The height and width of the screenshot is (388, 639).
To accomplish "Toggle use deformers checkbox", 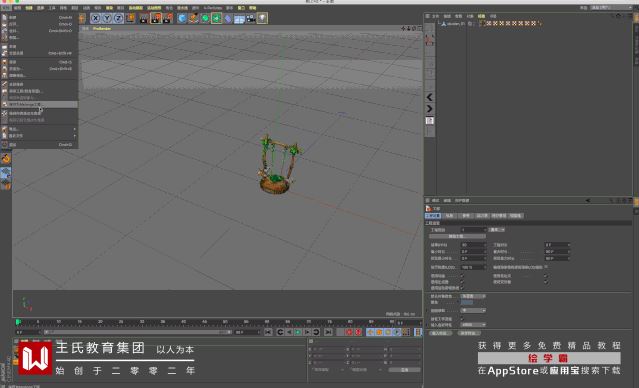I will 545,282.
